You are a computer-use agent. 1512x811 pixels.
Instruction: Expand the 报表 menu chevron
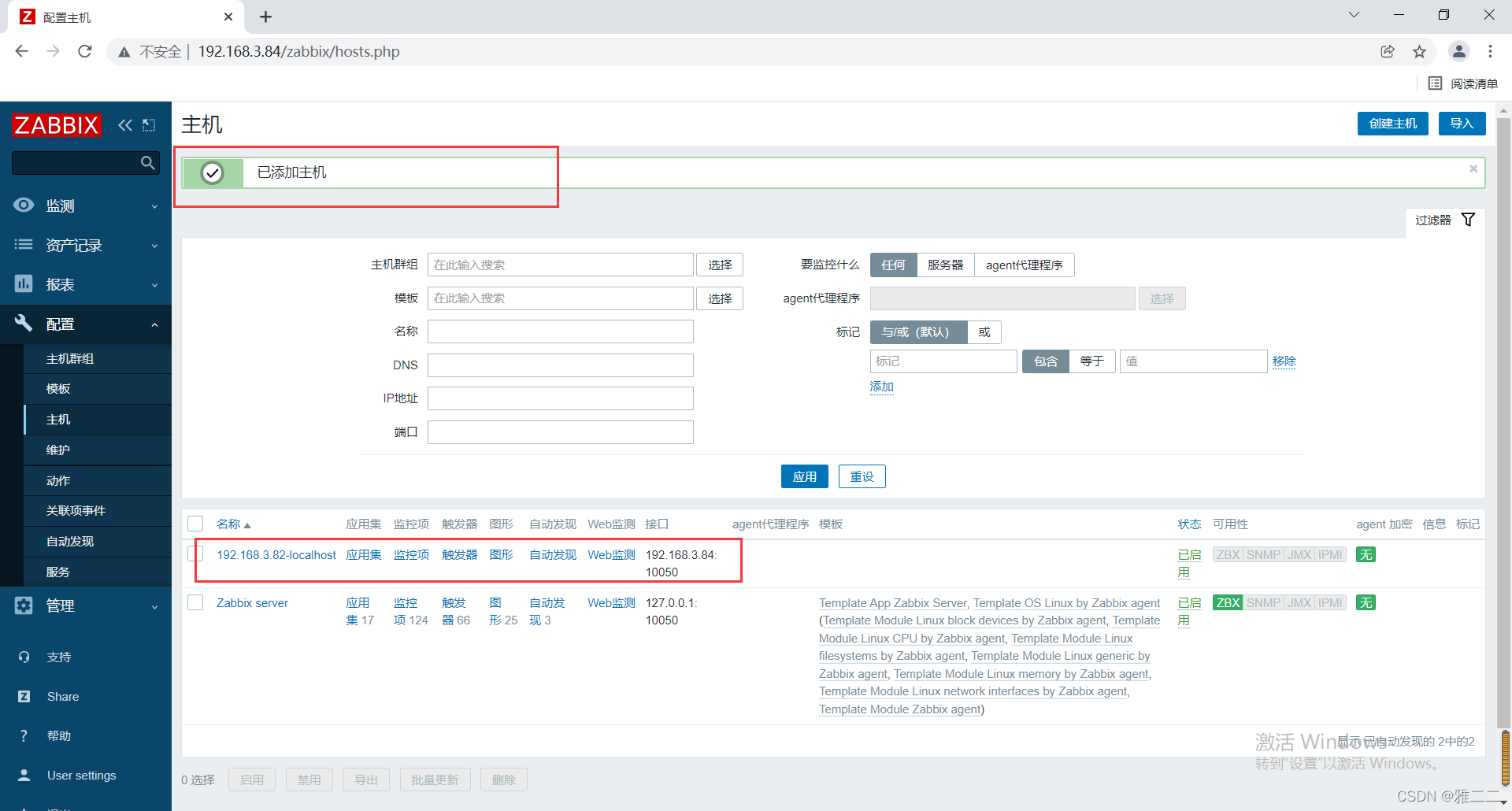(154, 285)
